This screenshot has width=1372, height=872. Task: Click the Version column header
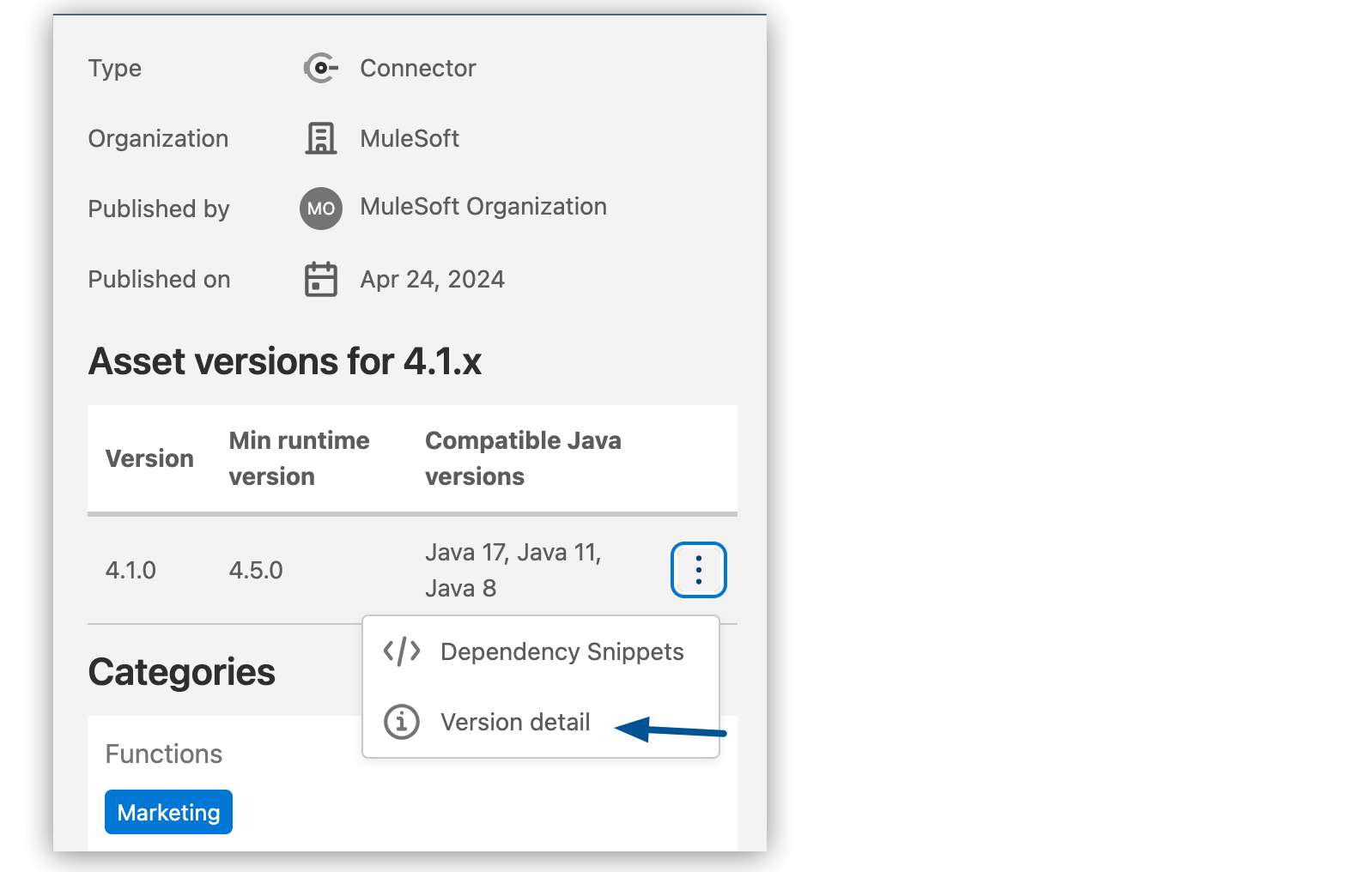(149, 458)
